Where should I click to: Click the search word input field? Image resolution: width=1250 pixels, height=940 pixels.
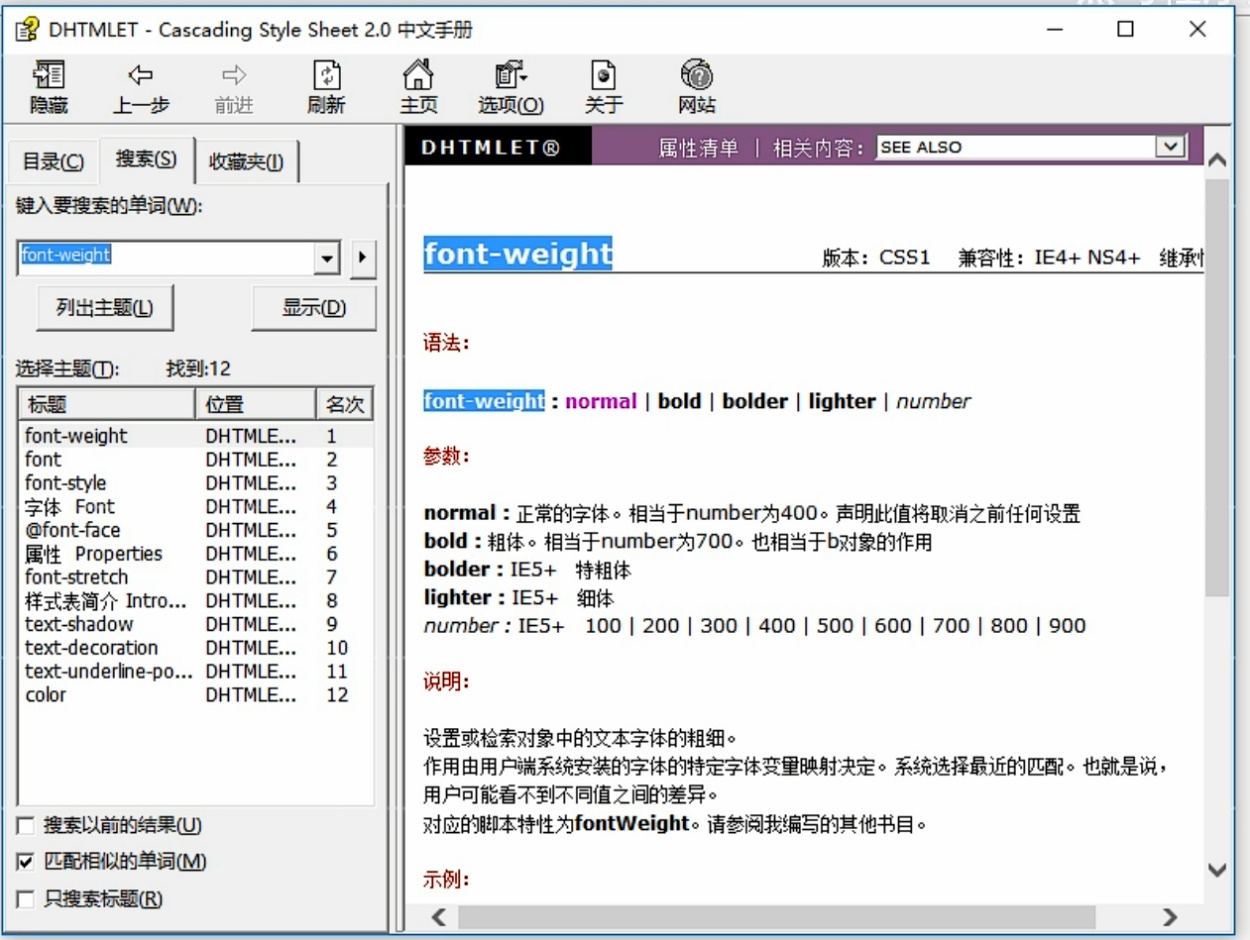166,258
